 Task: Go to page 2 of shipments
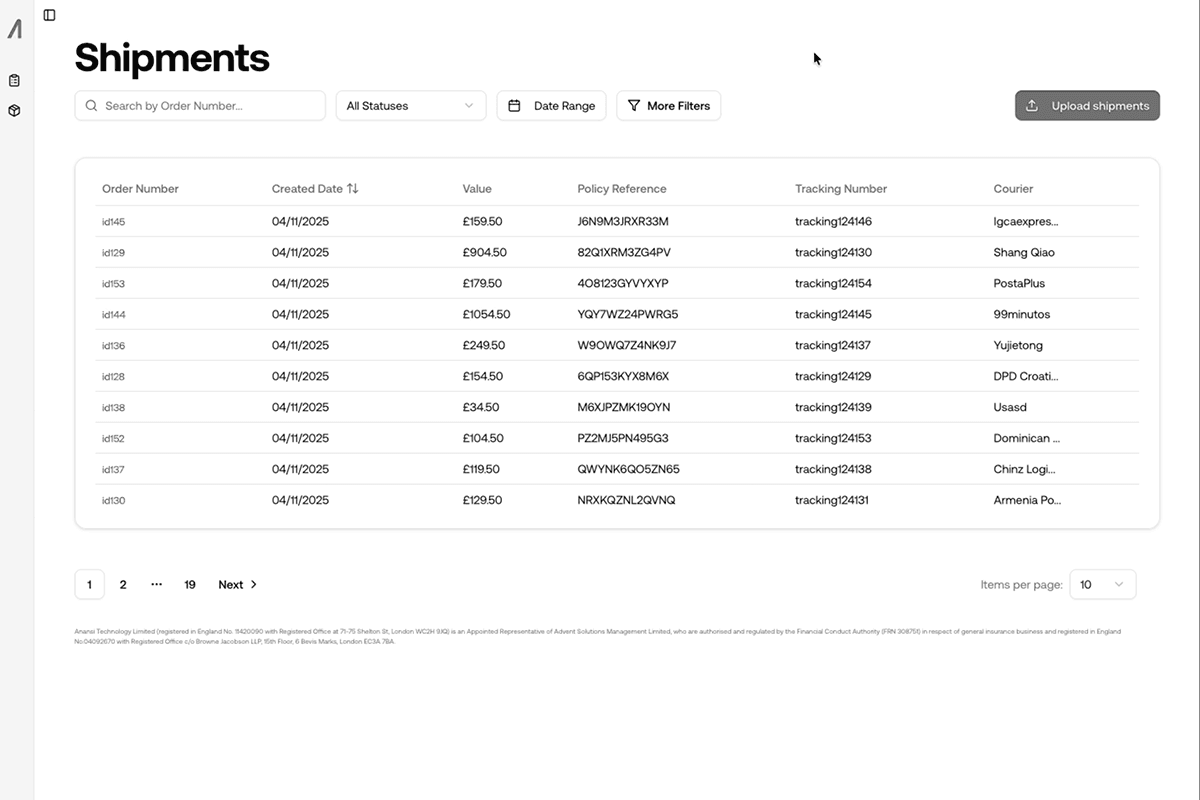pyautogui.click(x=123, y=585)
